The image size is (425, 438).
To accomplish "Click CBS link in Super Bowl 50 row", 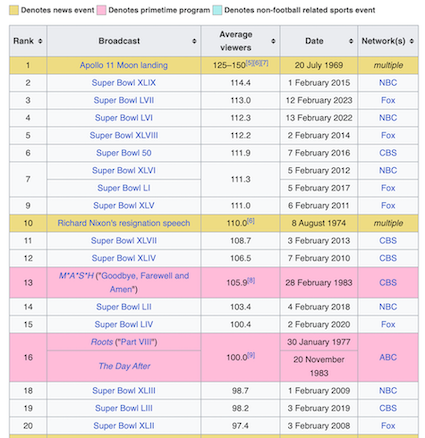I will point(388,153).
